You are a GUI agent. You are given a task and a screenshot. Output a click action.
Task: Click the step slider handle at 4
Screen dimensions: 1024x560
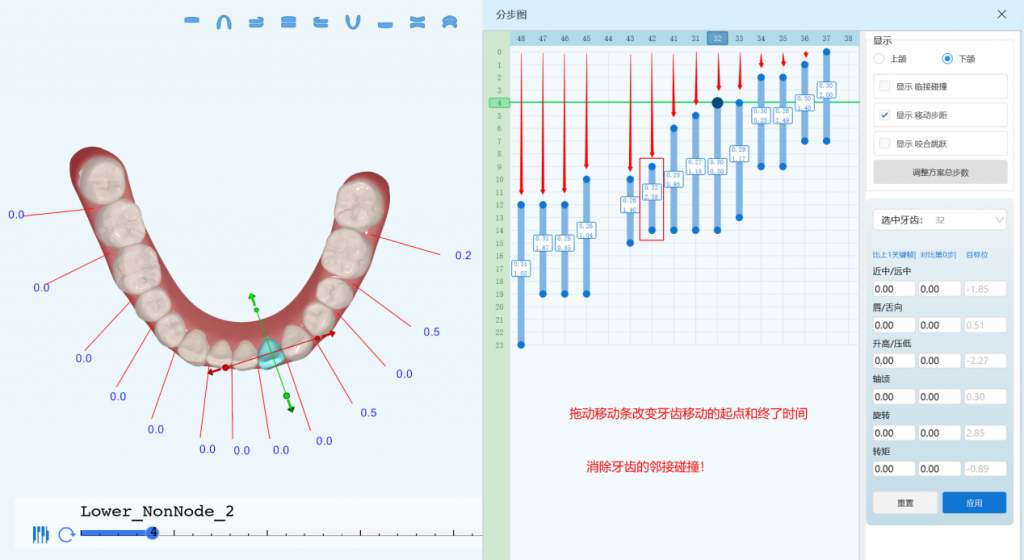click(153, 533)
